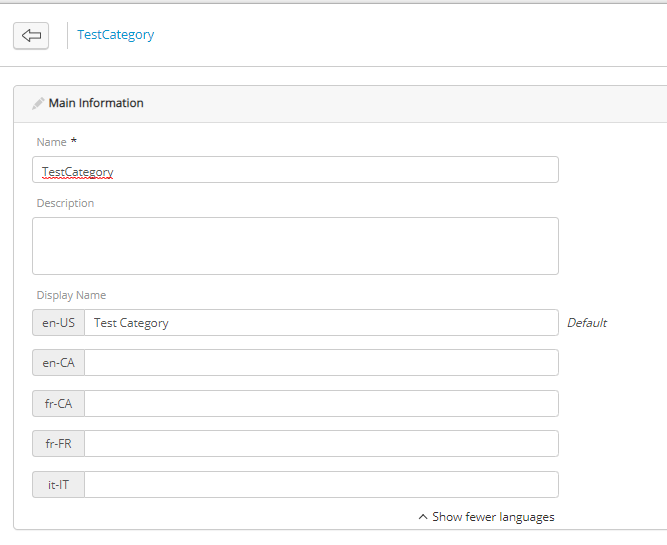This screenshot has height=545, width=667.
Task: Open the TestCategory breadcrumb link
Action: click(115, 35)
